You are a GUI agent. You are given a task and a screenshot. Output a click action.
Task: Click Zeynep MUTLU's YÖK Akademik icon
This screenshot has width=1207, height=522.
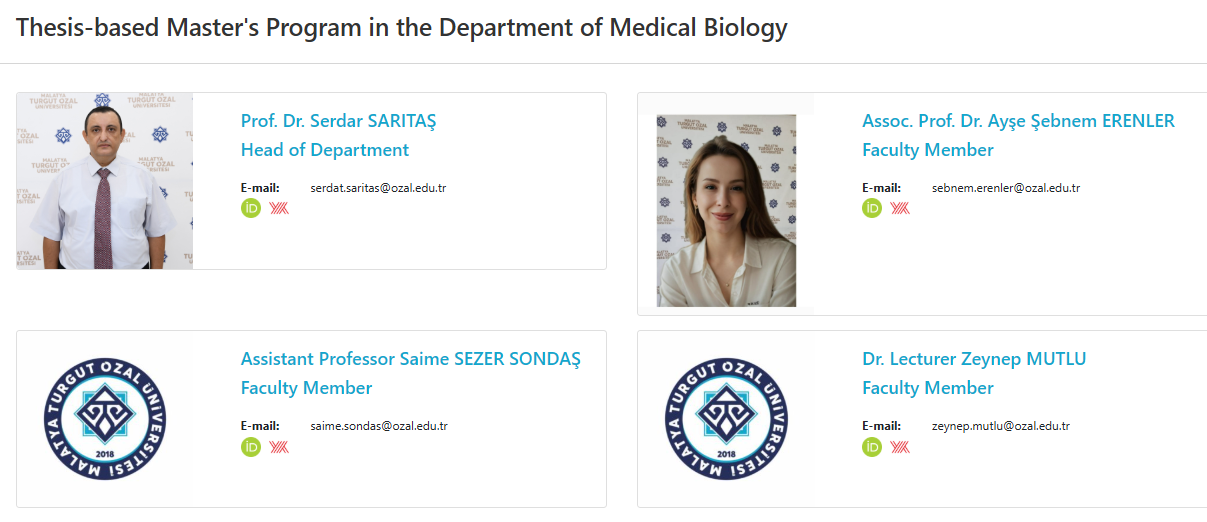point(900,446)
